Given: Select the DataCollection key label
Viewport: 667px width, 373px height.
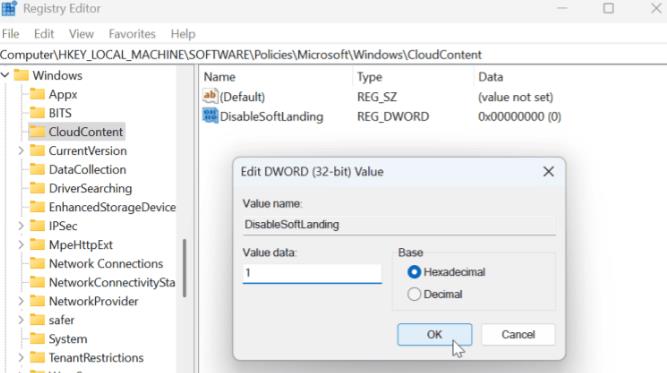Looking at the screenshot, I should [87, 169].
